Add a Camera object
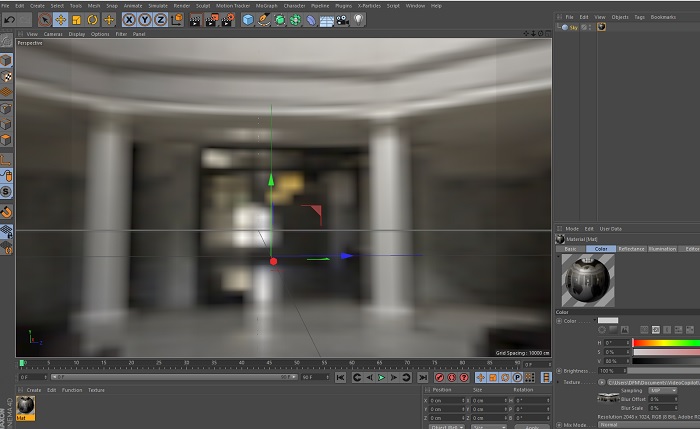The image size is (700, 429). (x=342, y=20)
